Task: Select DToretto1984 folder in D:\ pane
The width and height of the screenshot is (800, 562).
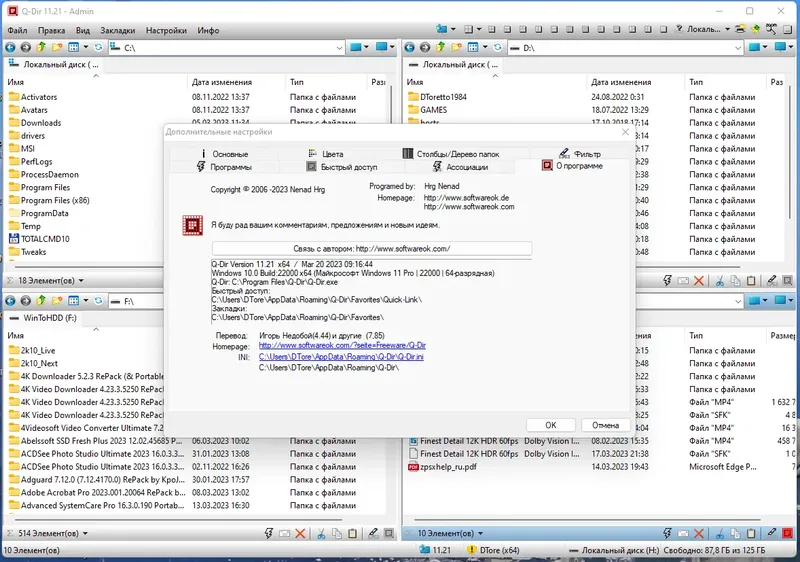Action: coord(437,97)
